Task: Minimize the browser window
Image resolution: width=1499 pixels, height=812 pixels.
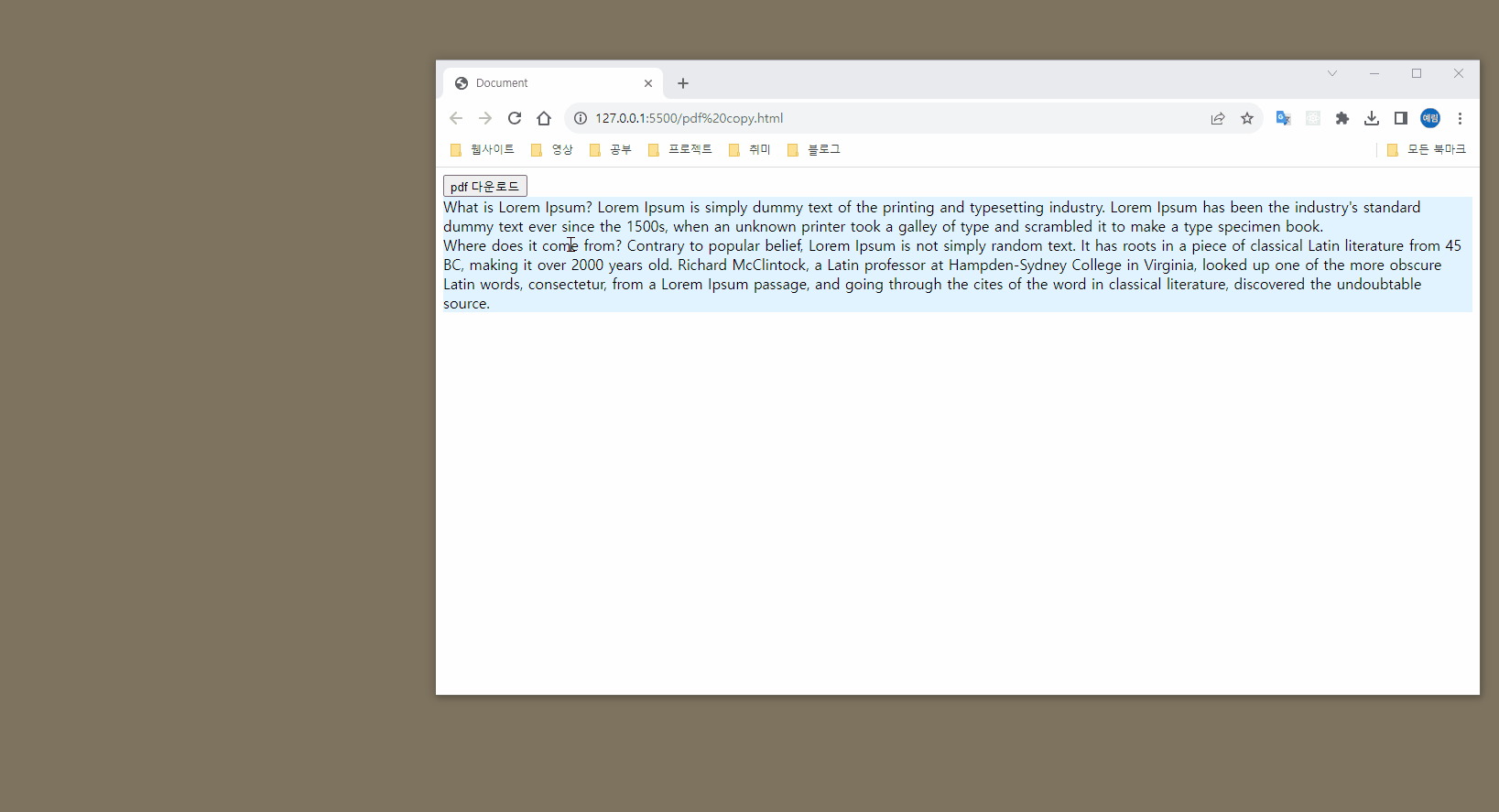Action: pyautogui.click(x=1374, y=73)
